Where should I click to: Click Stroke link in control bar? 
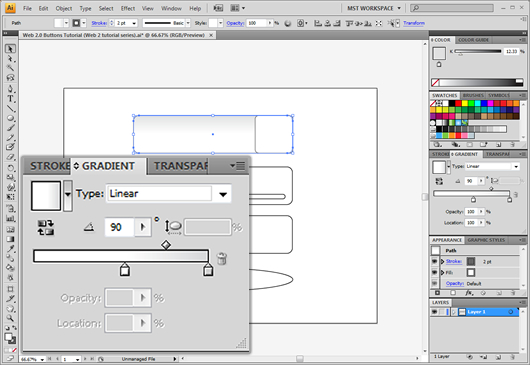(99, 23)
